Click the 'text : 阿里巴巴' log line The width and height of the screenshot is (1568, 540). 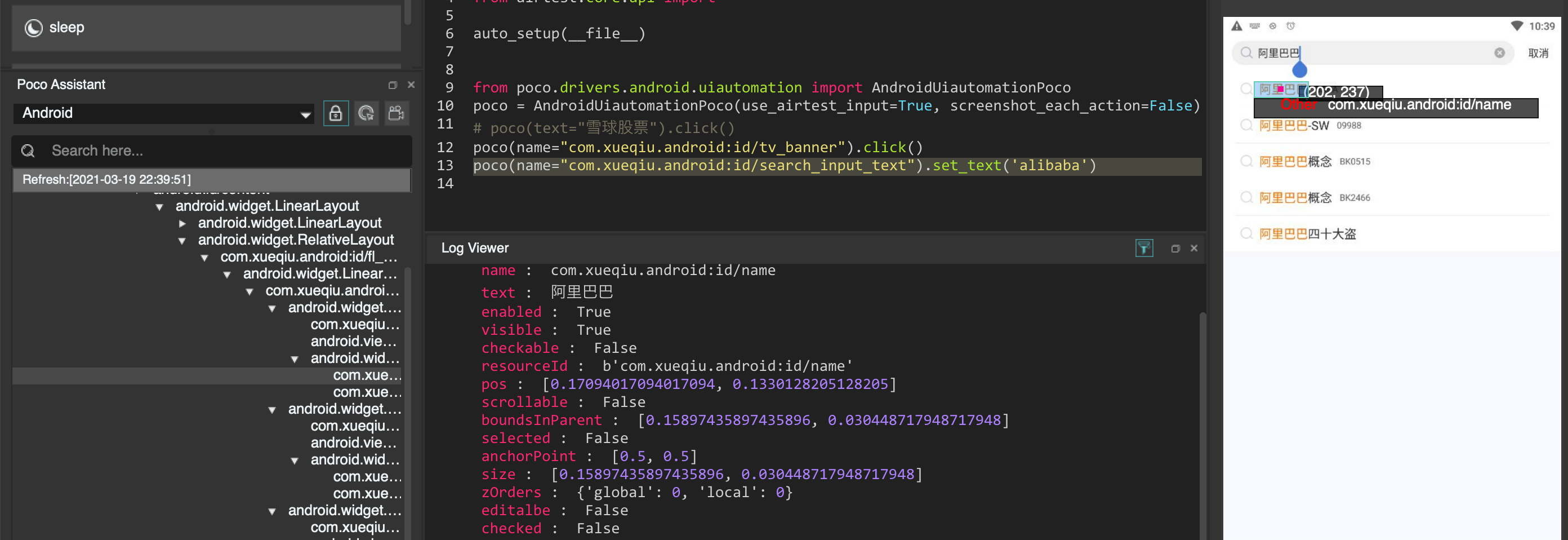(x=547, y=292)
